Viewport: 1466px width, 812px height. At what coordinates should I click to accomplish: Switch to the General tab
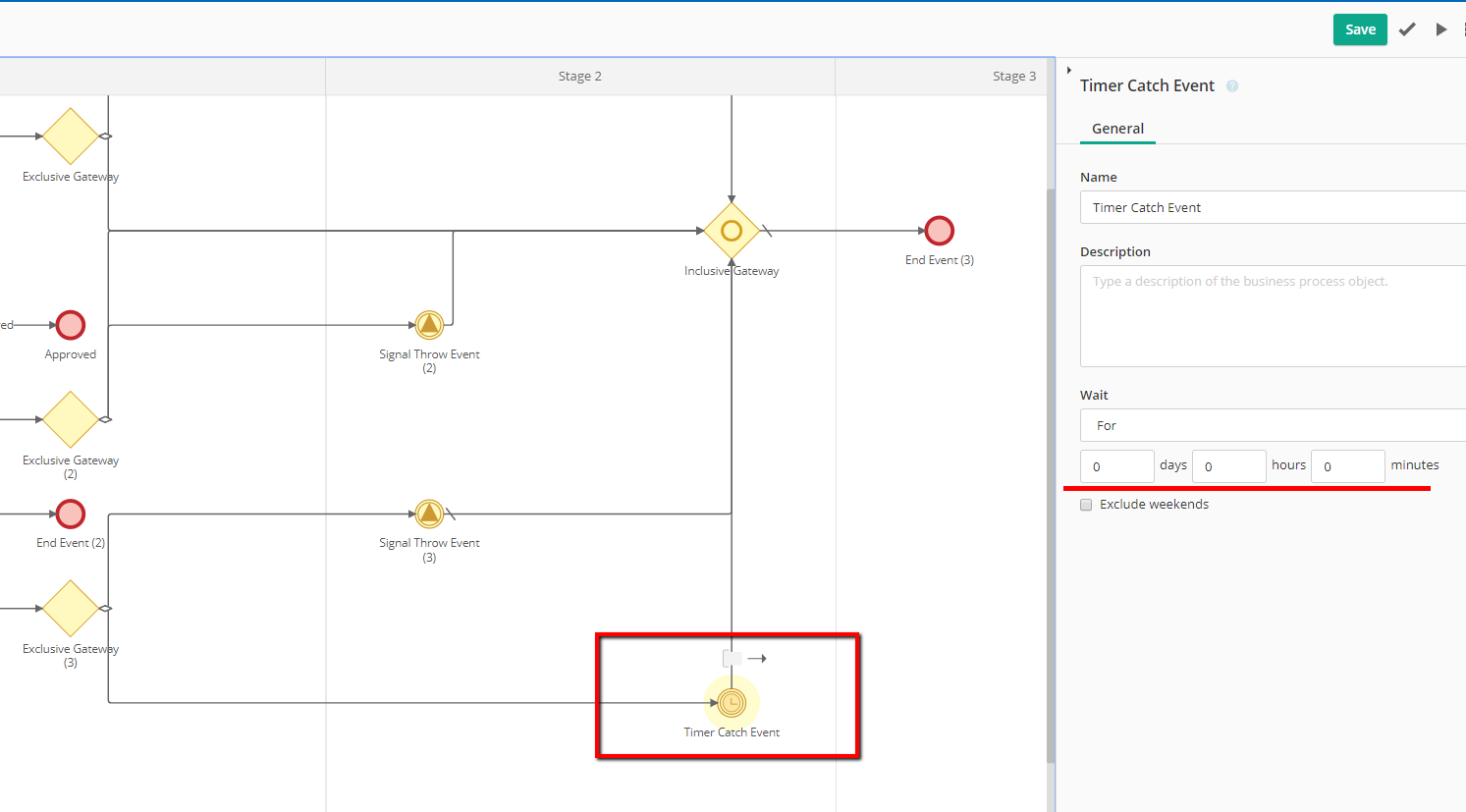[x=1117, y=129]
